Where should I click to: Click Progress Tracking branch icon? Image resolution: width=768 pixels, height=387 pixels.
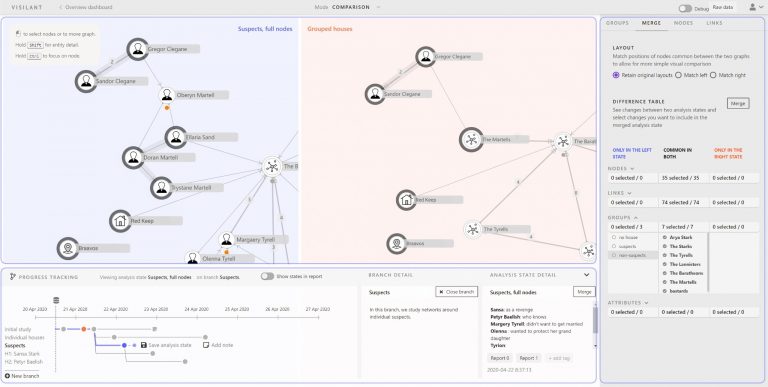[x=13, y=277]
